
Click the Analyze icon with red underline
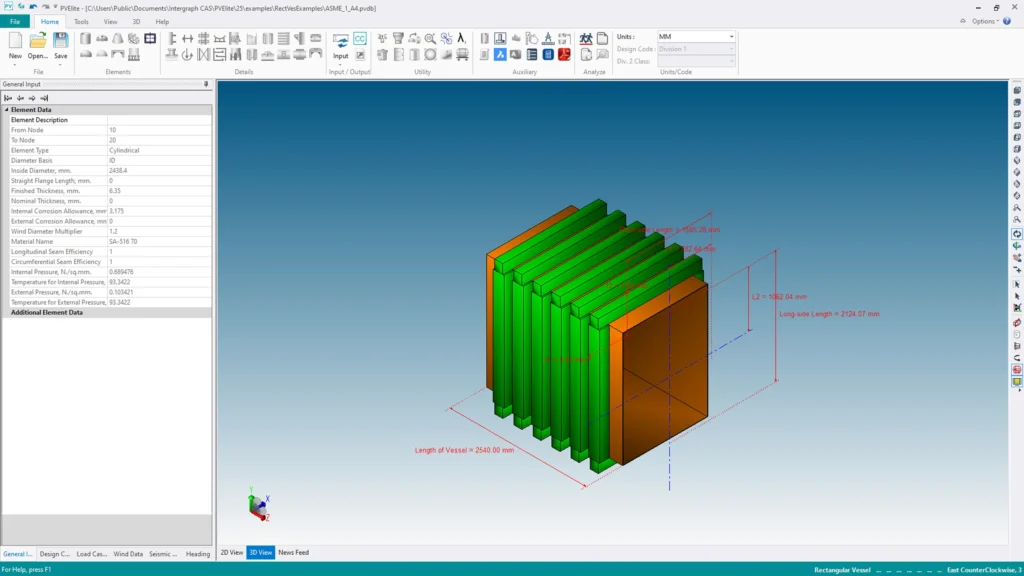586,39
